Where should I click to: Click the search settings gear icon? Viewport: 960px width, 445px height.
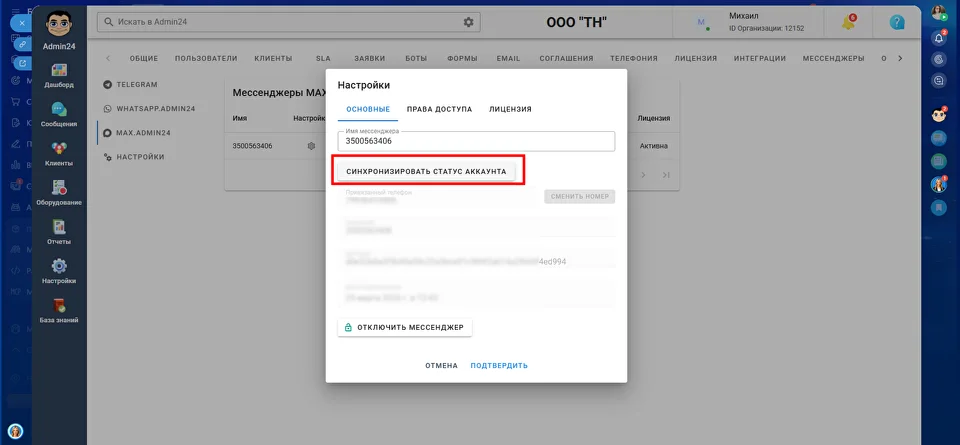(468, 22)
